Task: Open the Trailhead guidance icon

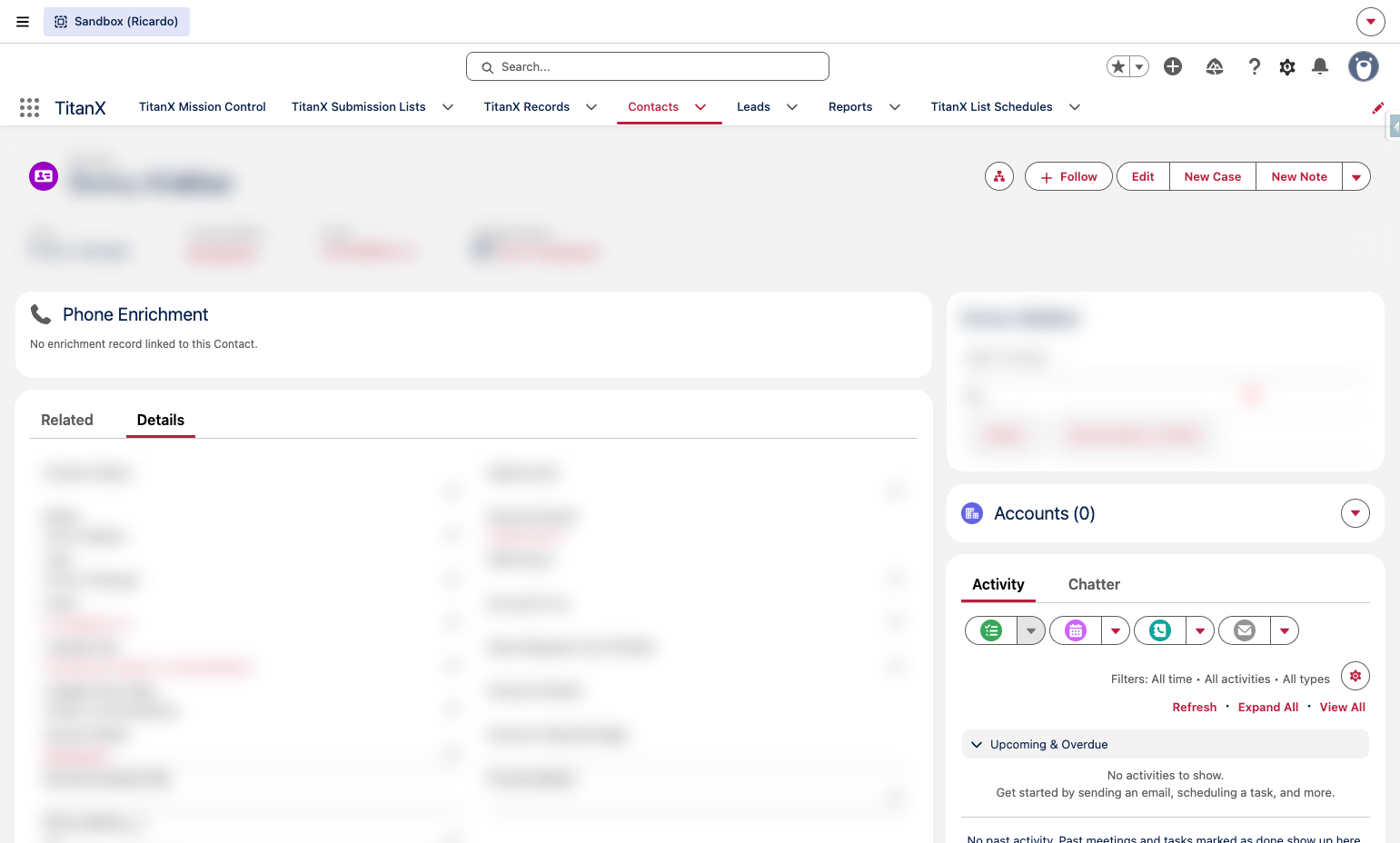Action: point(1215,66)
